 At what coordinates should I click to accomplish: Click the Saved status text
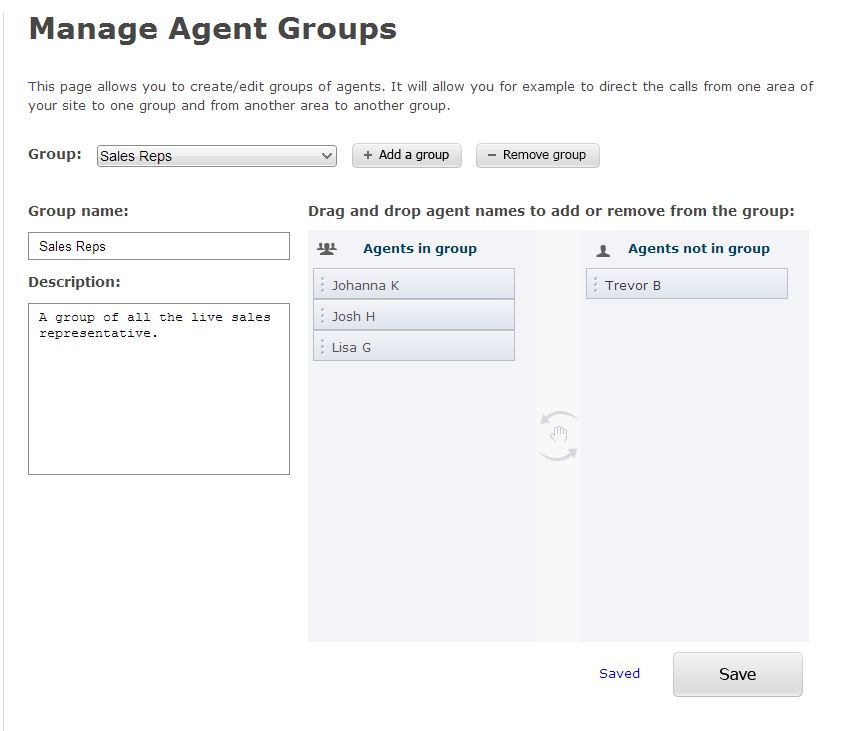point(619,673)
